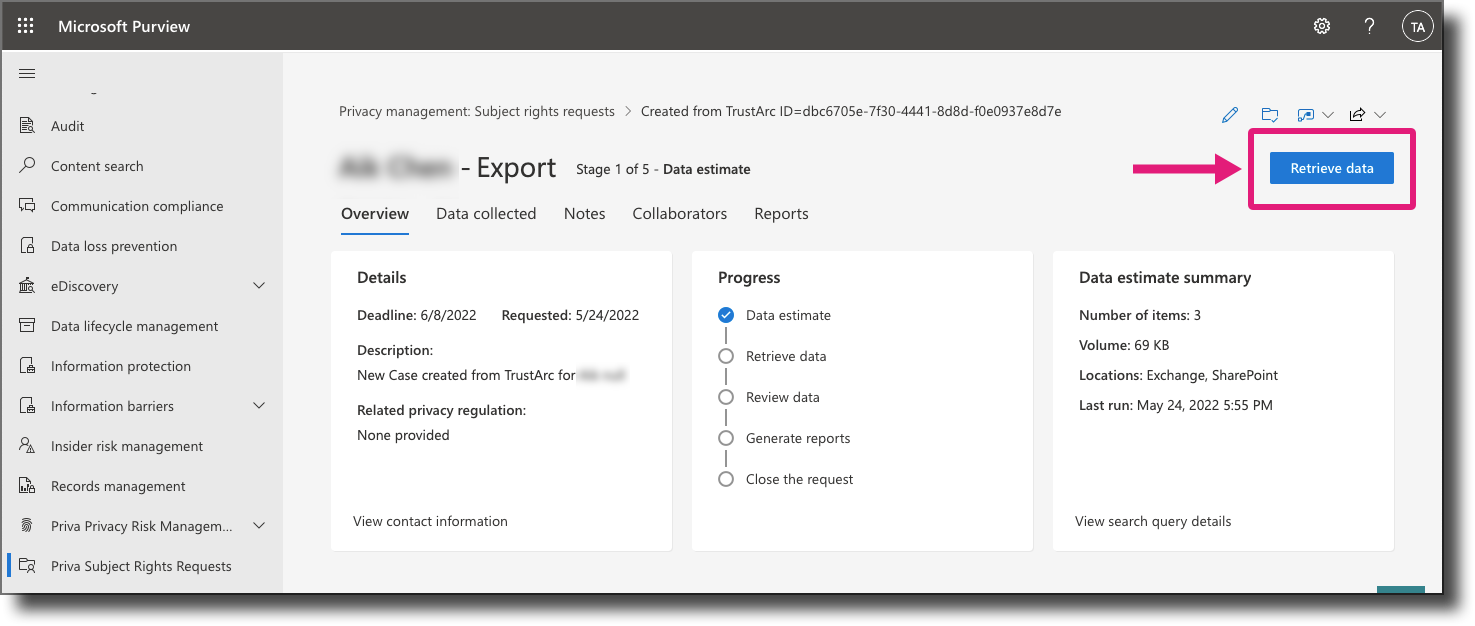Open the Microsoft 365 app launcher
Viewport: 1475px width, 626px height.
[x=26, y=26]
